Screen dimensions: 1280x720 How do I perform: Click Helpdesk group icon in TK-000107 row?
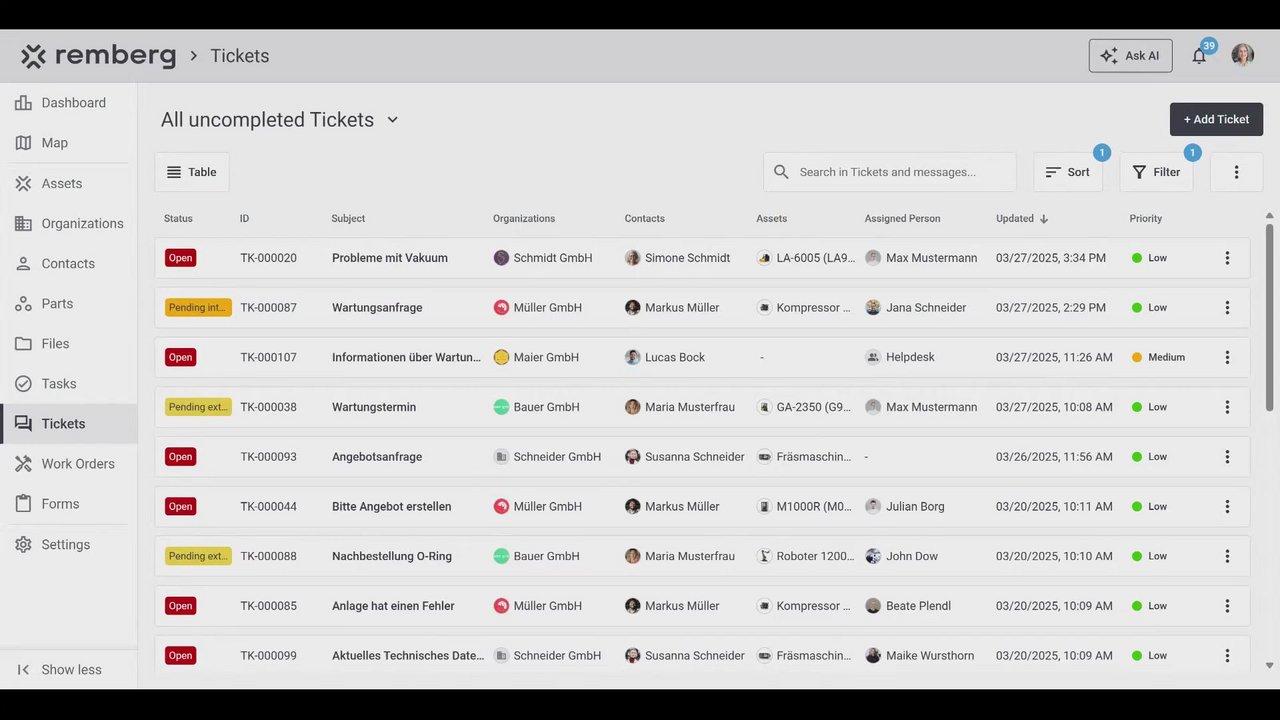873,357
